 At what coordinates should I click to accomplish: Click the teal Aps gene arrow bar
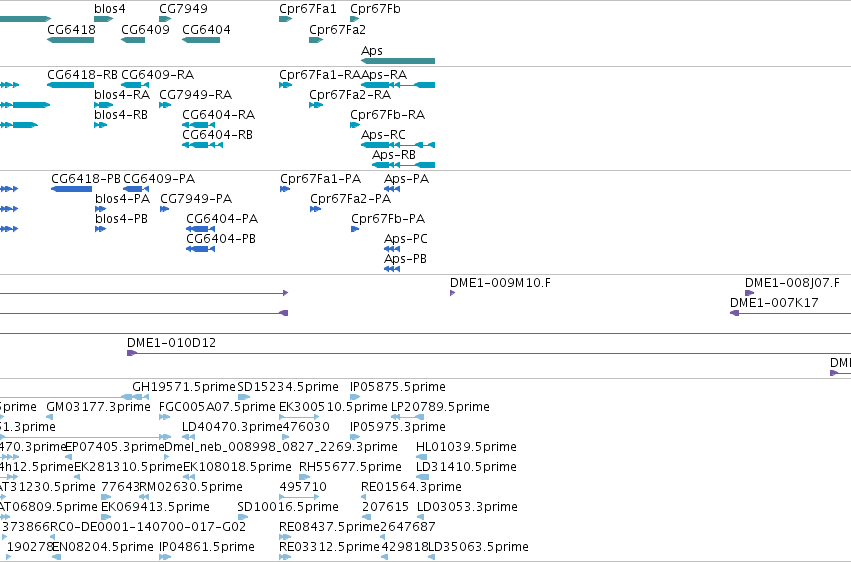pyautogui.click(x=398, y=61)
